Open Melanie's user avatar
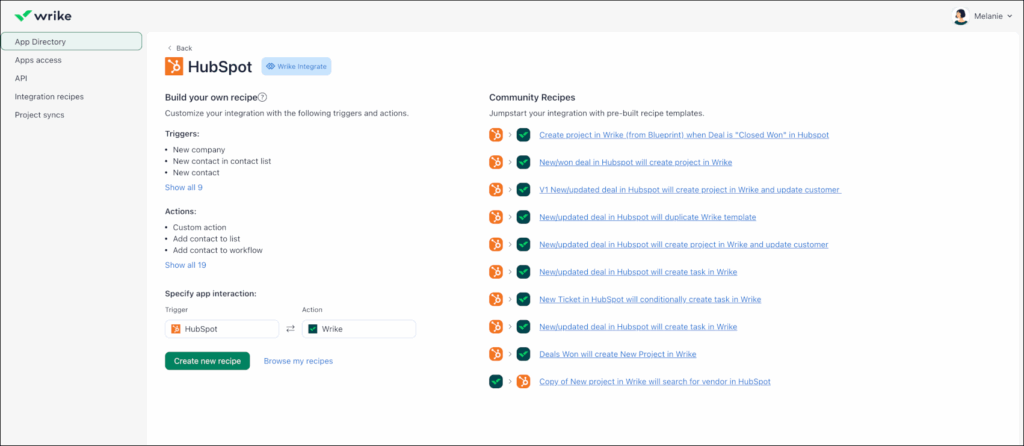The height and width of the screenshot is (446, 1024). (x=961, y=17)
